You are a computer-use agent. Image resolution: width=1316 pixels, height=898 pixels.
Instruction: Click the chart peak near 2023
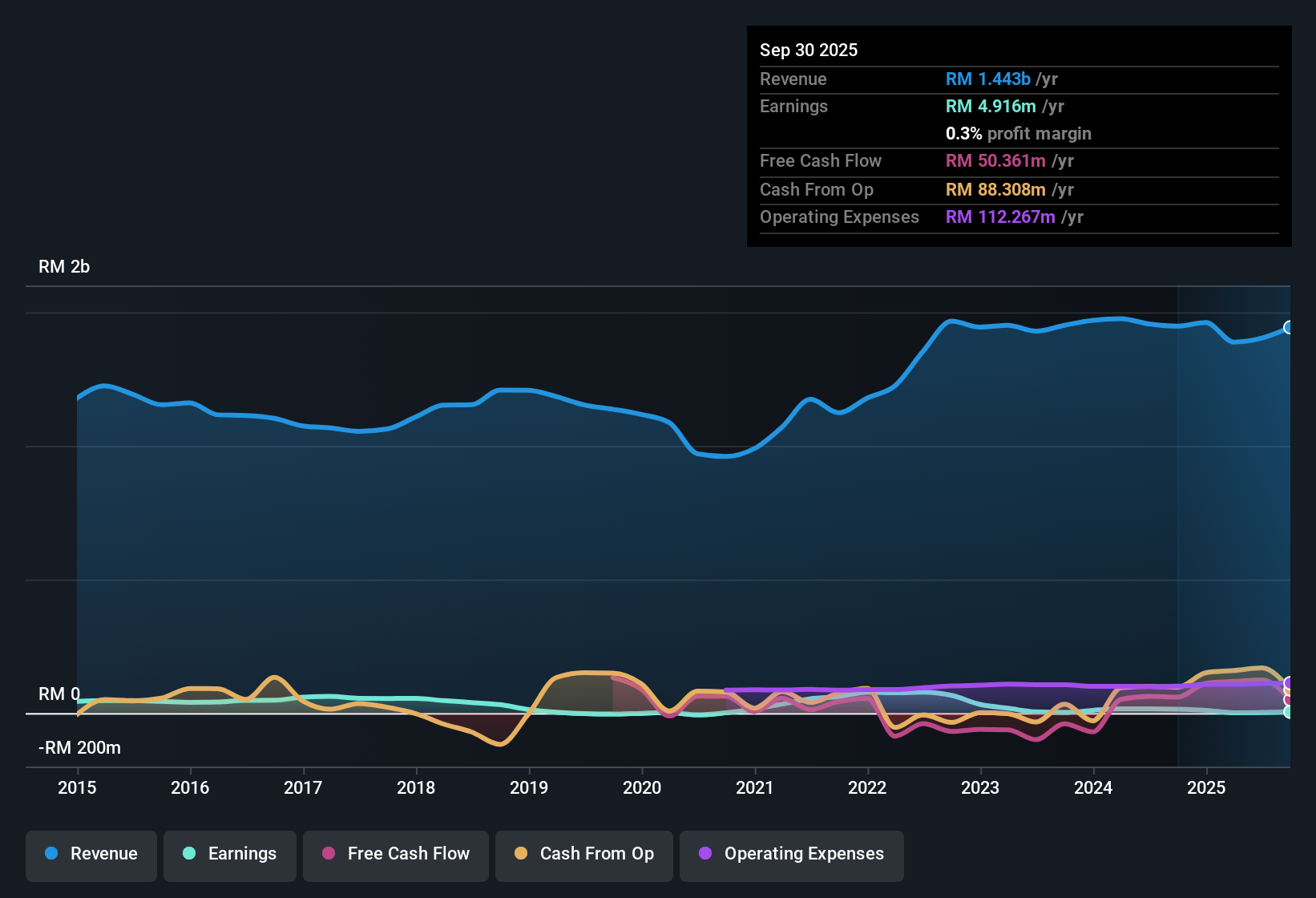tap(954, 320)
